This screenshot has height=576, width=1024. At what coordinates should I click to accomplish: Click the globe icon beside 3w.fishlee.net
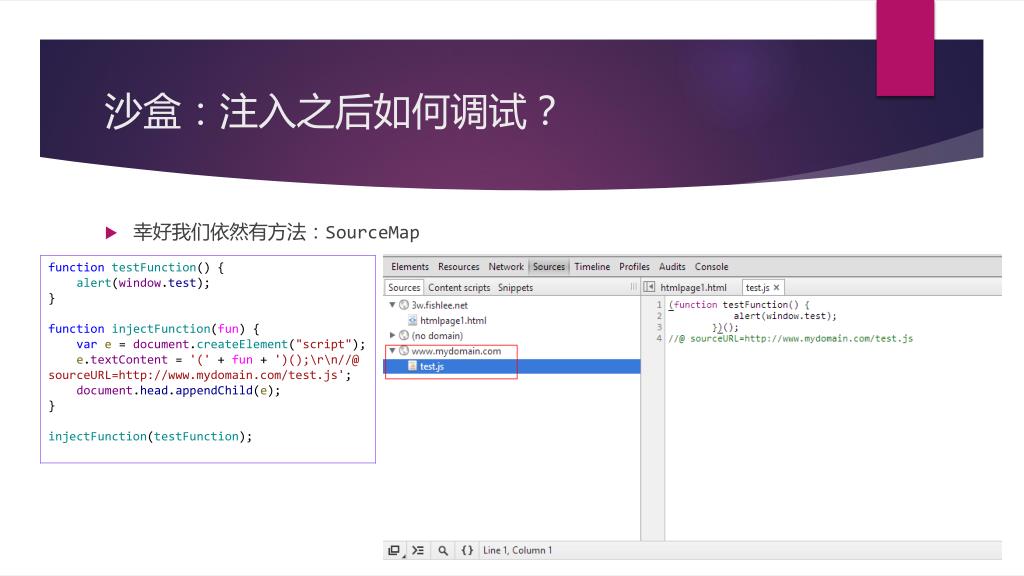(x=404, y=305)
